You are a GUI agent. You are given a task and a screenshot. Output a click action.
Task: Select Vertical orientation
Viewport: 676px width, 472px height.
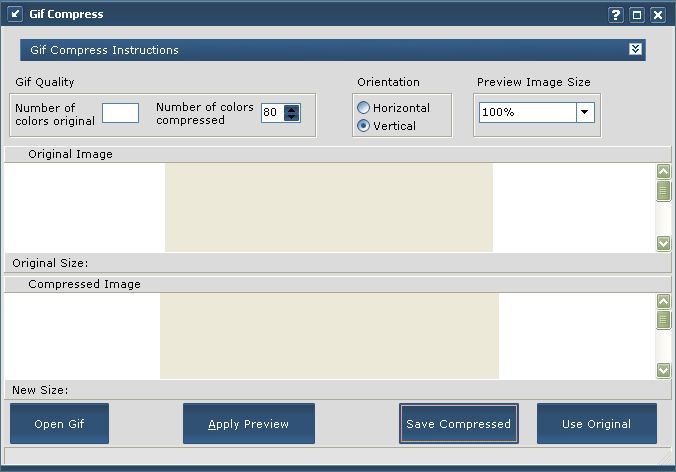pos(364,126)
